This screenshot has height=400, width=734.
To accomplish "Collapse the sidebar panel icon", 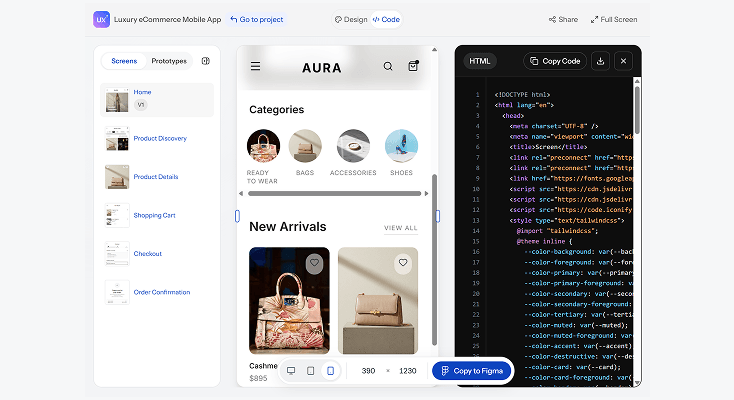I will (x=206, y=61).
